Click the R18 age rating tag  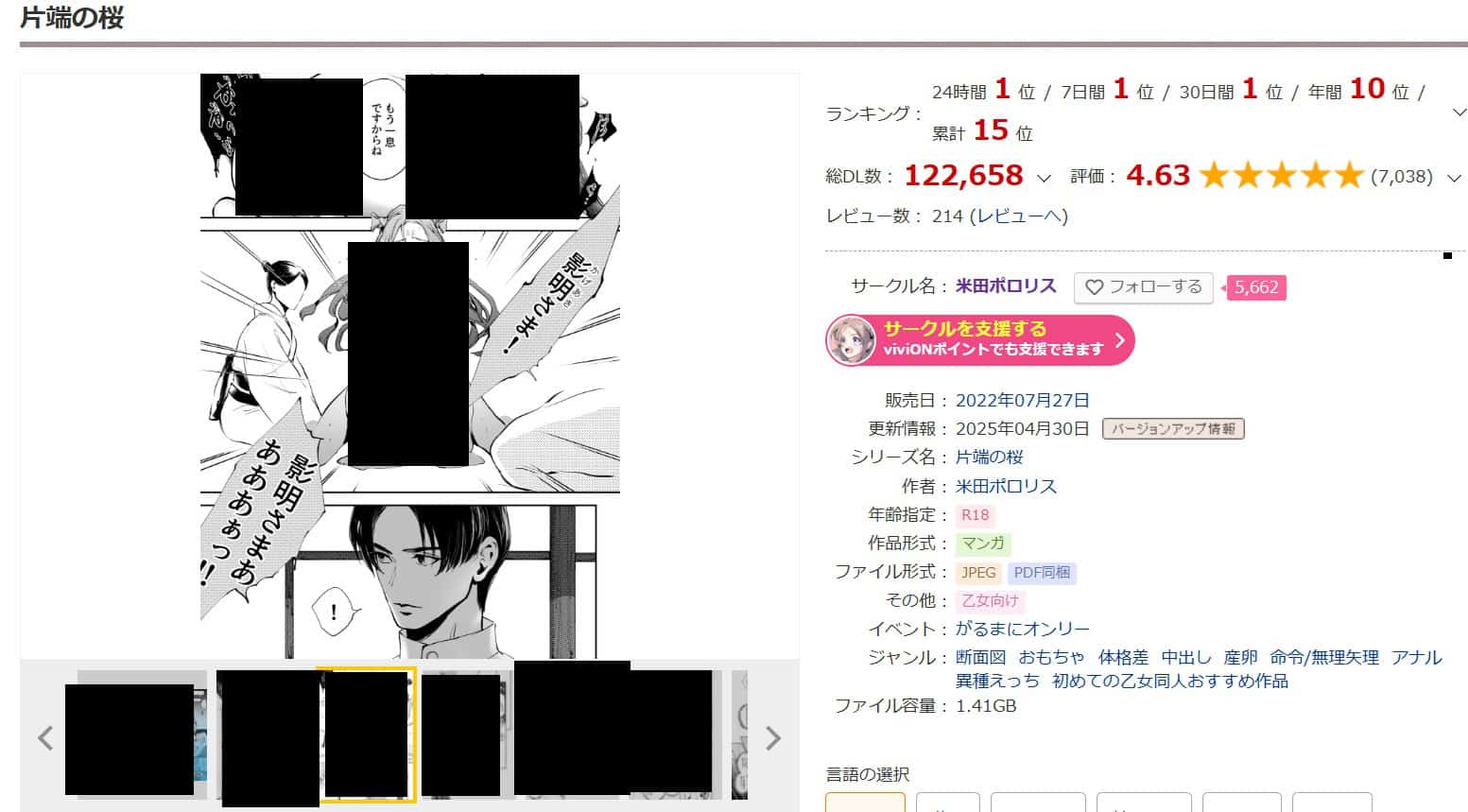pos(975,515)
